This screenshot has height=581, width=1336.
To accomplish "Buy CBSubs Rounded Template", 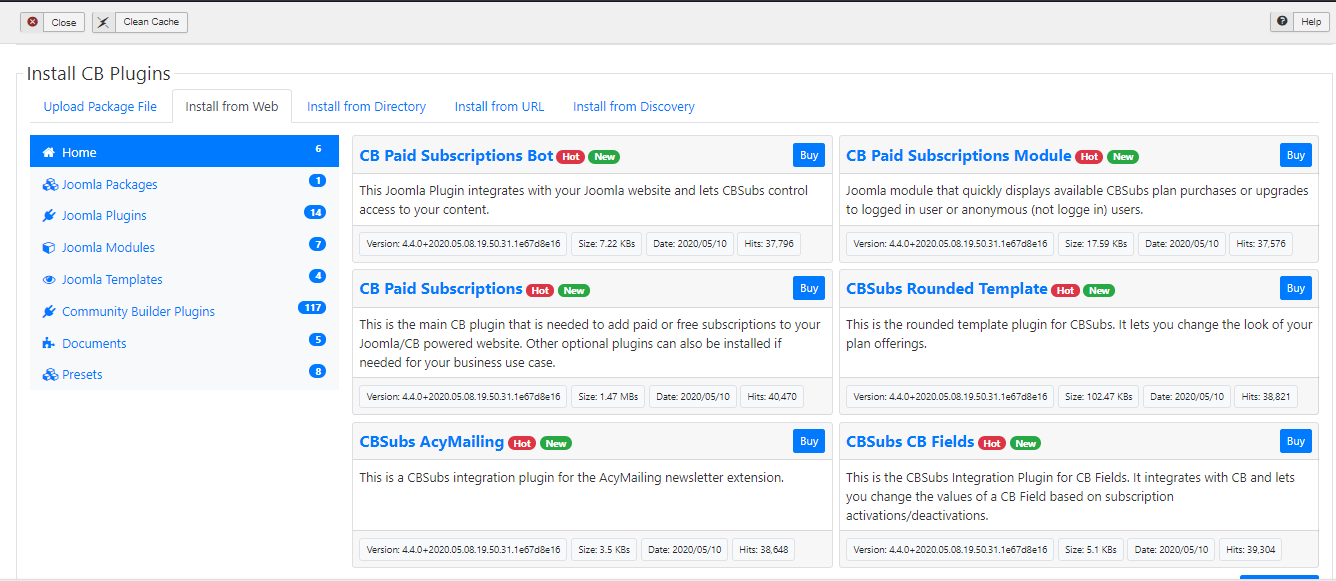I will [x=1296, y=288].
